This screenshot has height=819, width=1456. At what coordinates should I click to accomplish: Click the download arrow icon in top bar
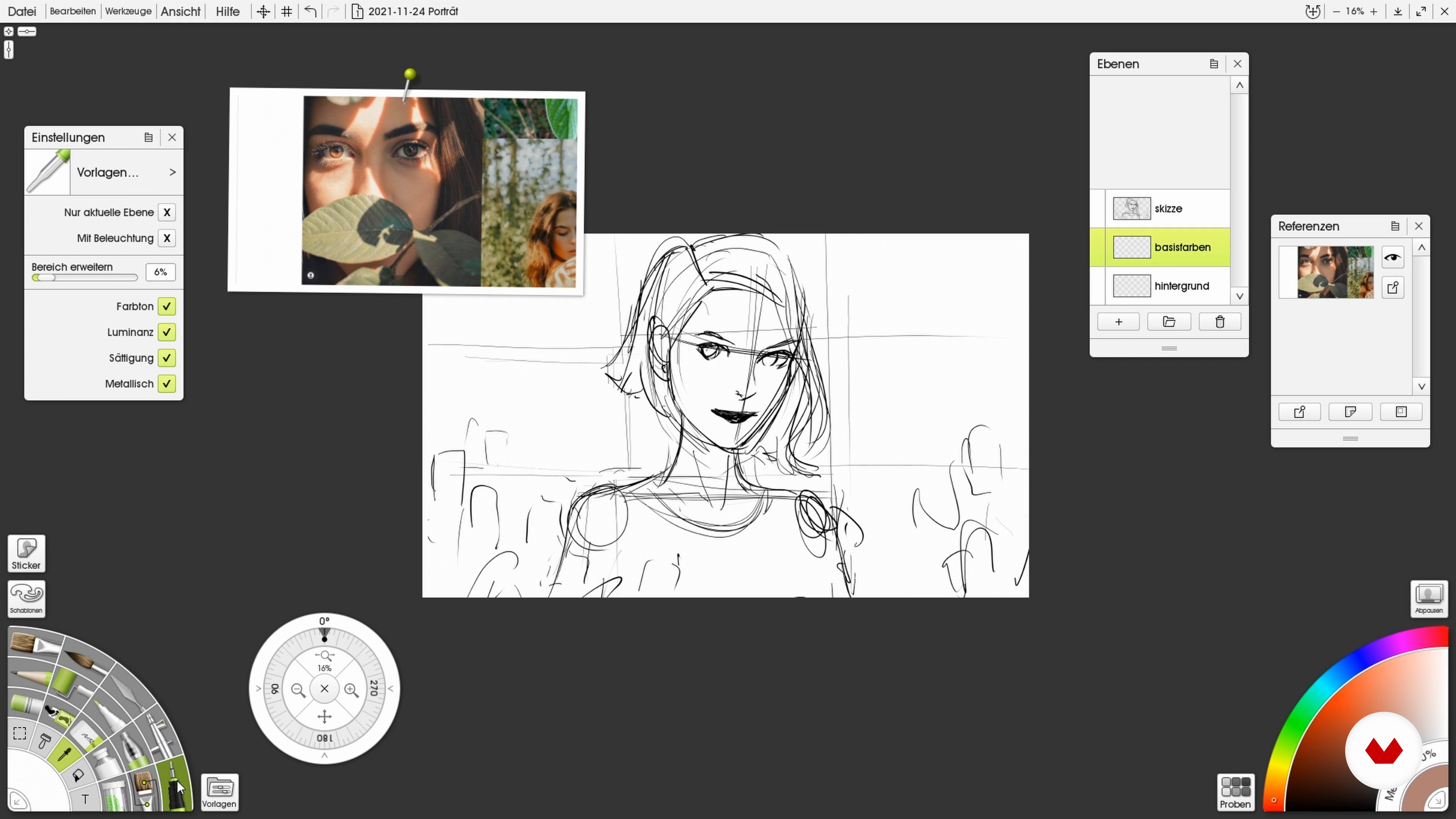[x=1398, y=11]
